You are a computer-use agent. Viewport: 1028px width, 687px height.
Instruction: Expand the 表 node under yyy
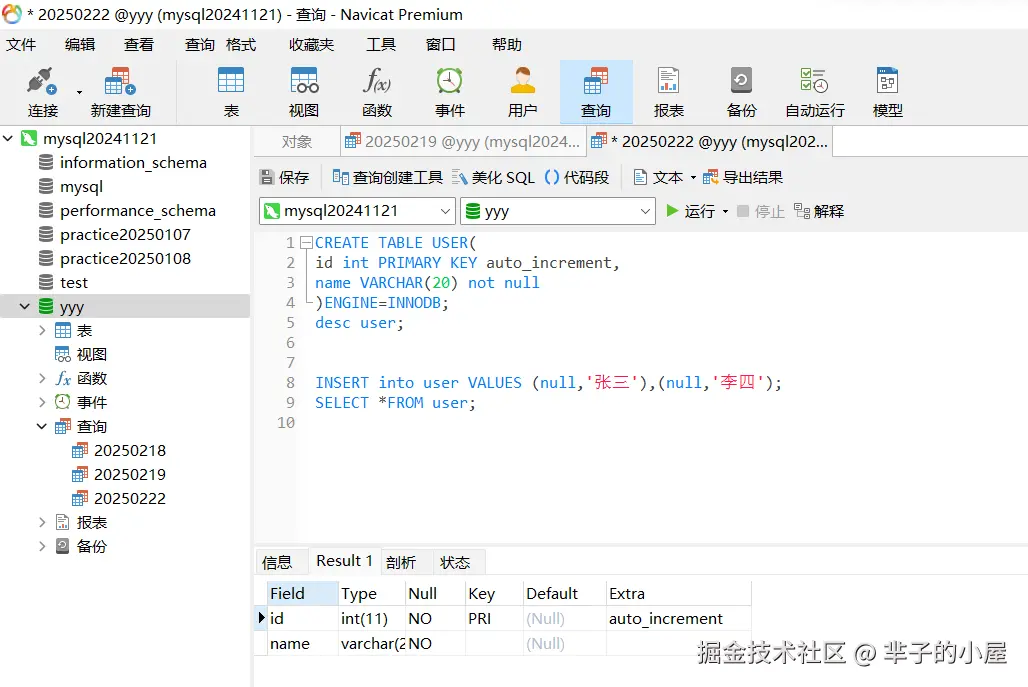[42, 330]
